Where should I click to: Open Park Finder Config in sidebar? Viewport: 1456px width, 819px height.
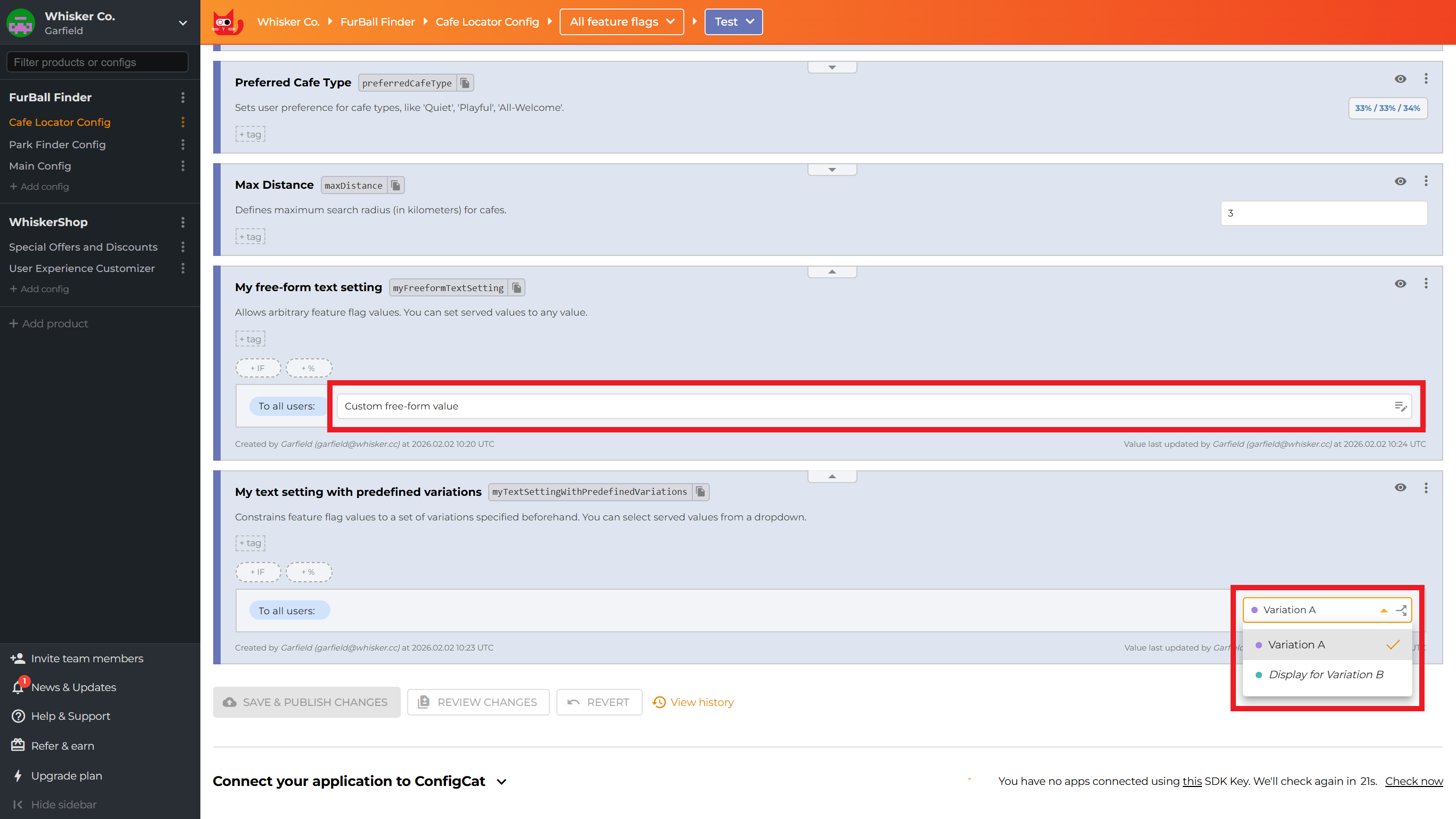tap(57, 144)
